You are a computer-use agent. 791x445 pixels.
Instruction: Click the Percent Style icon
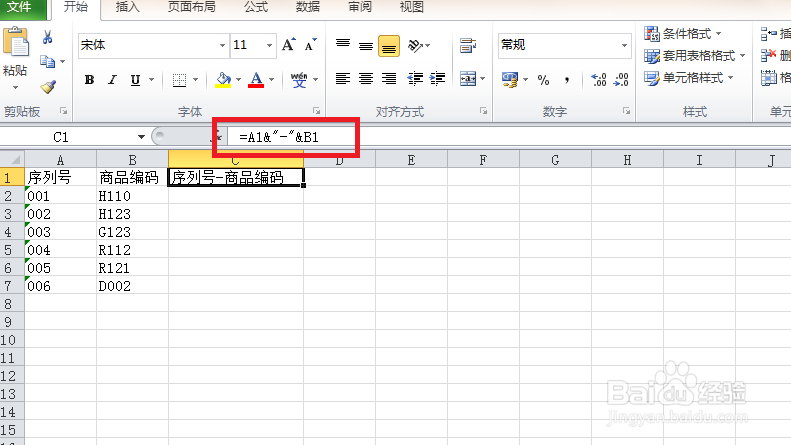pos(543,80)
